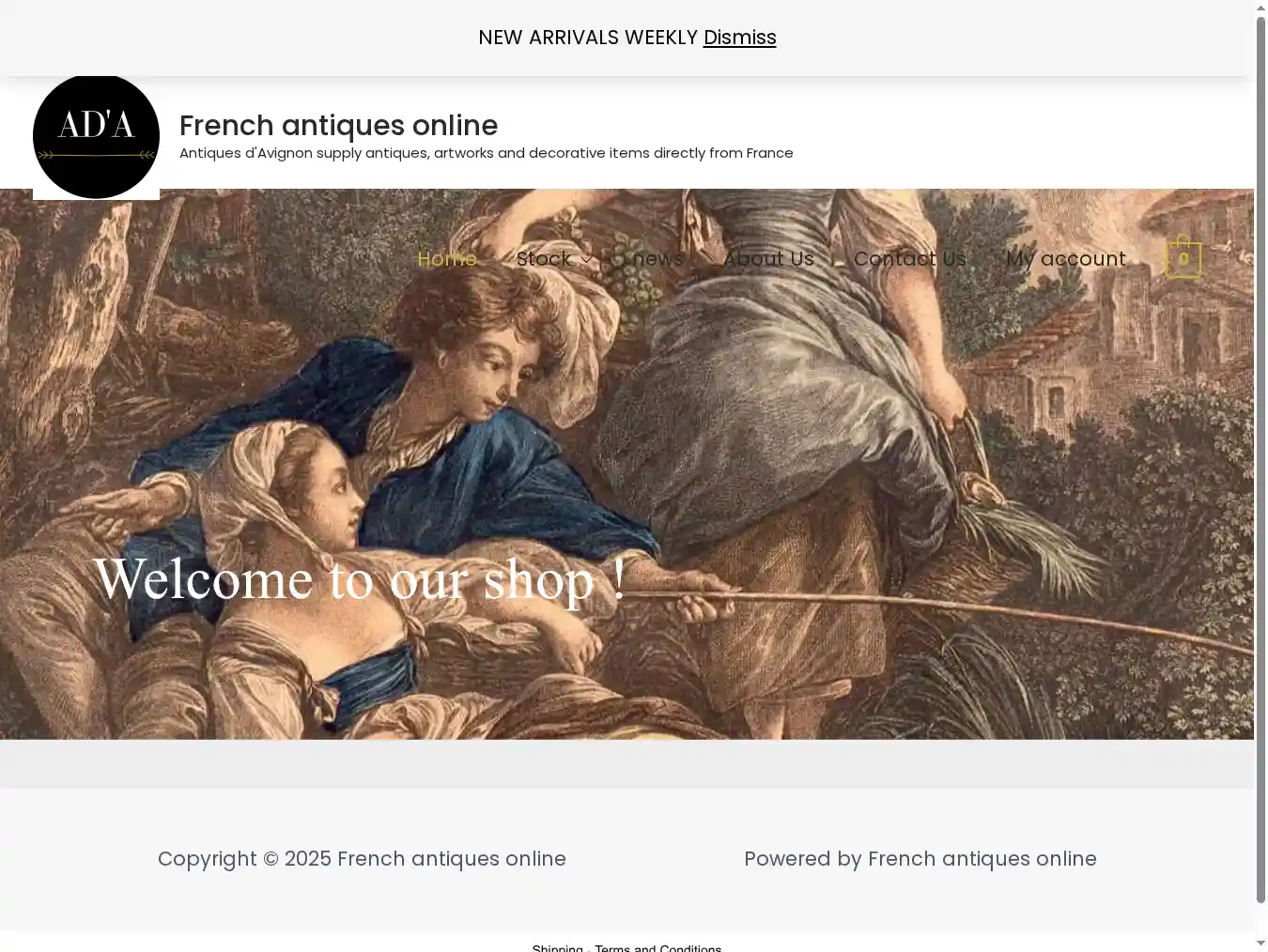Dismiss the new arrivals banner

[x=739, y=38]
